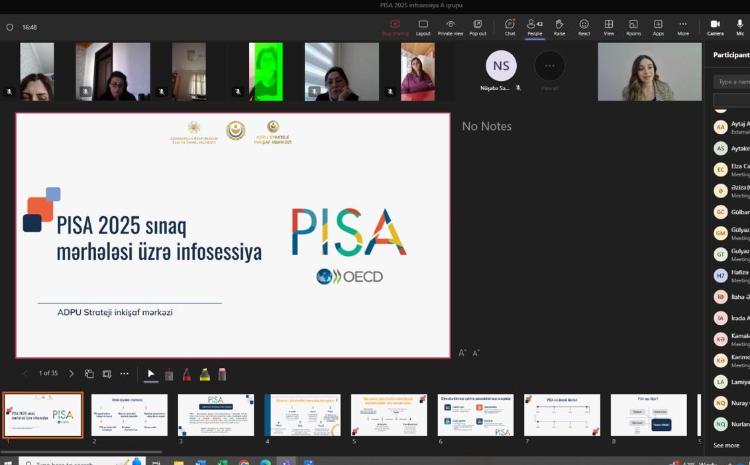Open the Apps panel
This screenshot has width=750, height=465.
[658, 26]
